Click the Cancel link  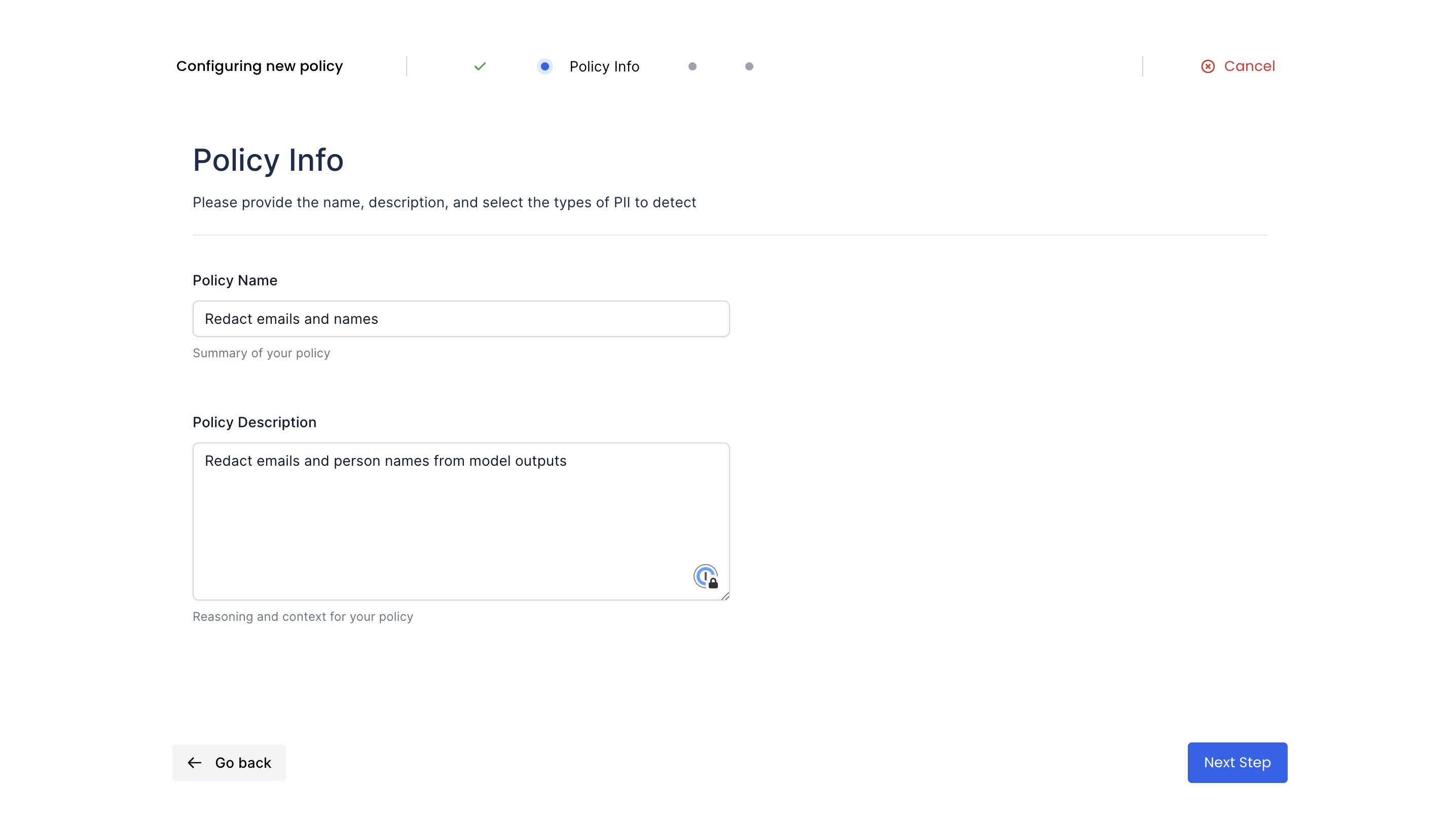[1238, 66]
